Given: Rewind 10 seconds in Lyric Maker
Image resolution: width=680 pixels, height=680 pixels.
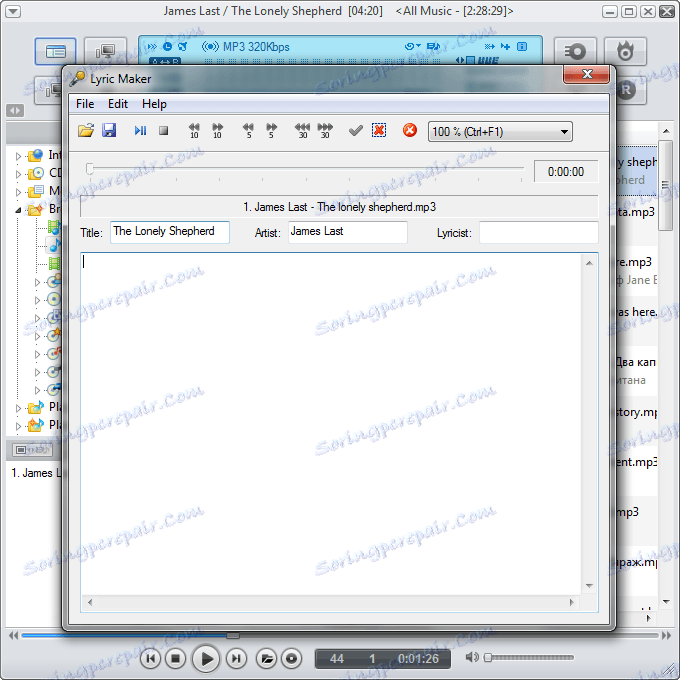Looking at the screenshot, I should coord(194,131).
